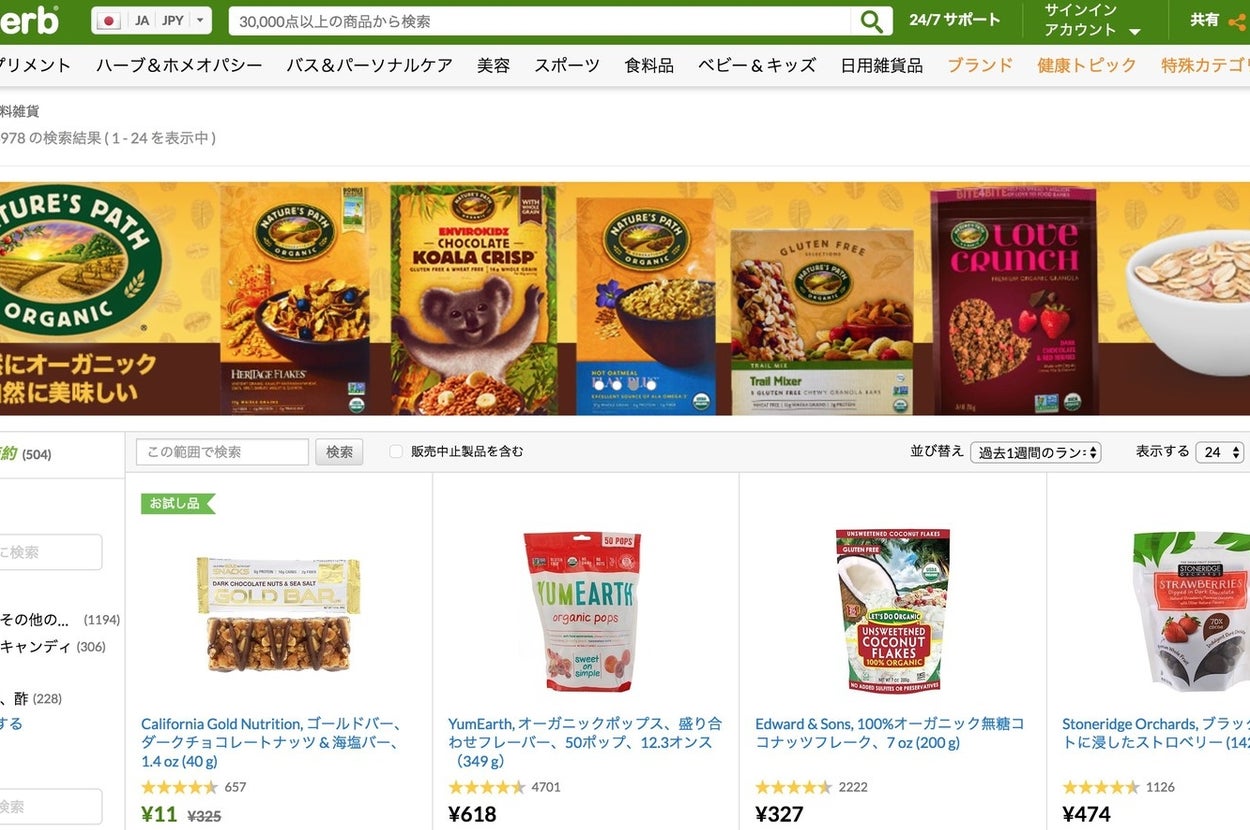Viewport: 1250px width, 830px height.
Task: Open the 食料品 menu item
Action: 649,65
